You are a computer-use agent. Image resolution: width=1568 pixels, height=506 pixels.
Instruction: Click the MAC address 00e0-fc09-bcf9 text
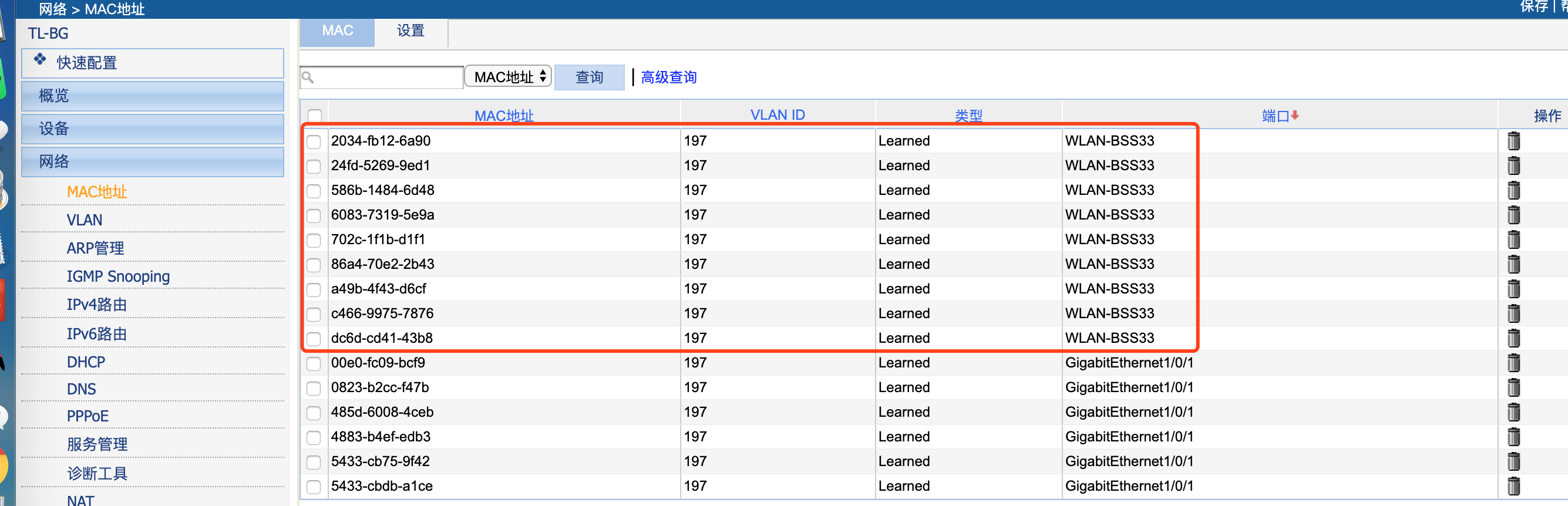(x=378, y=363)
